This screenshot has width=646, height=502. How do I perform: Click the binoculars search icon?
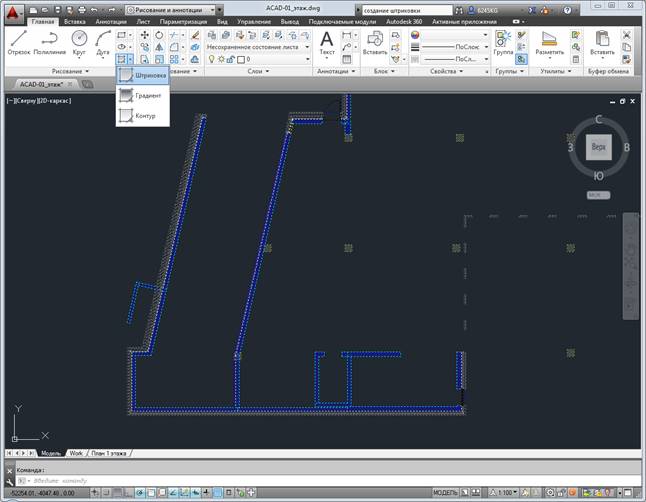coord(459,10)
